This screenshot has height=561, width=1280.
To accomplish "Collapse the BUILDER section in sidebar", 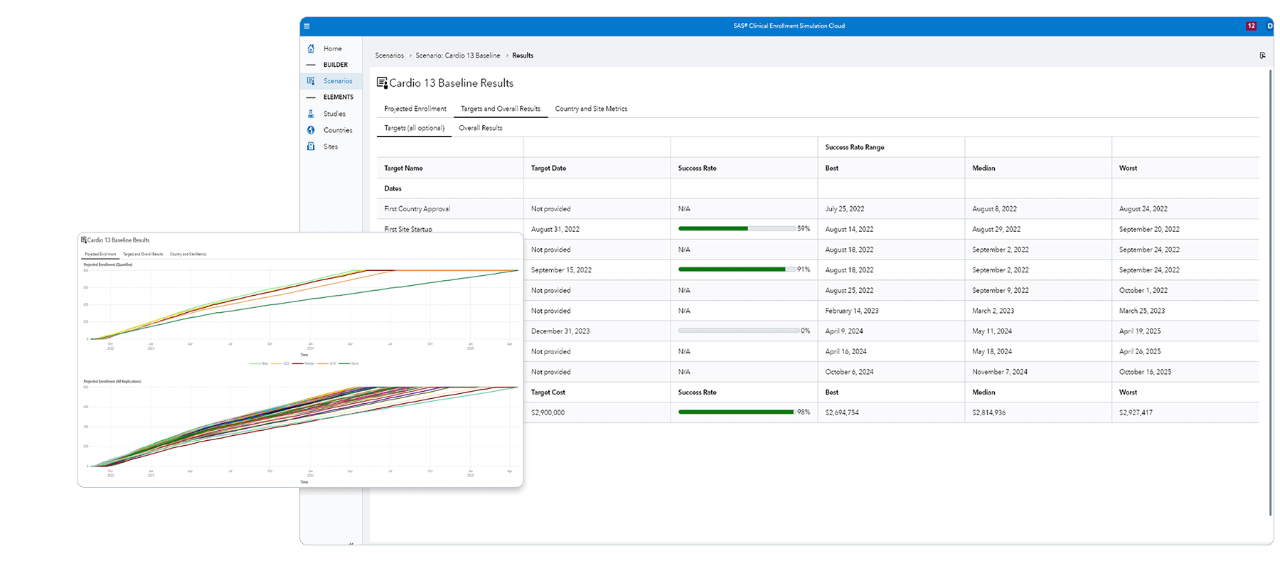I will pos(311,65).
